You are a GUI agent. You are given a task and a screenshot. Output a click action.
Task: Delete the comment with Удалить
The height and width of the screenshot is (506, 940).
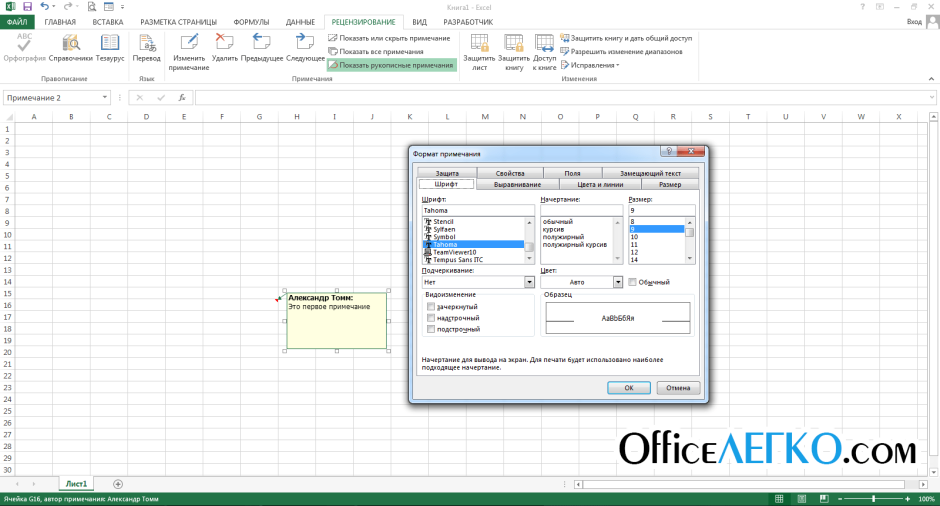[225, 47]
